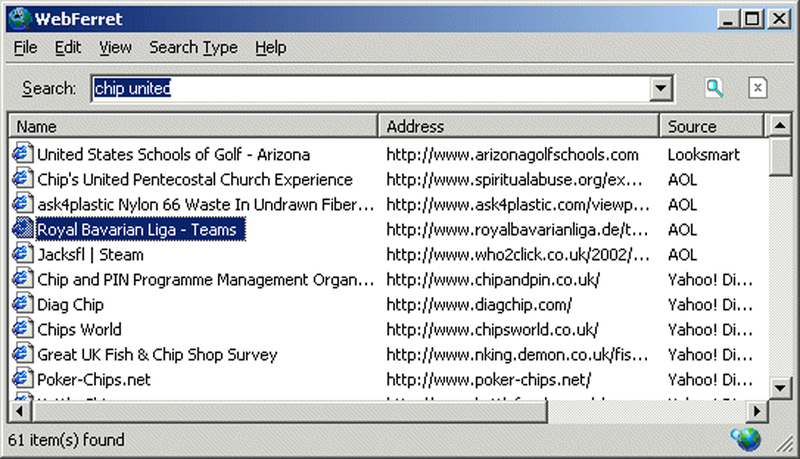Screen dimensions: 800x459
Task: Select the Diag Chip result
Action: [70, 304]
